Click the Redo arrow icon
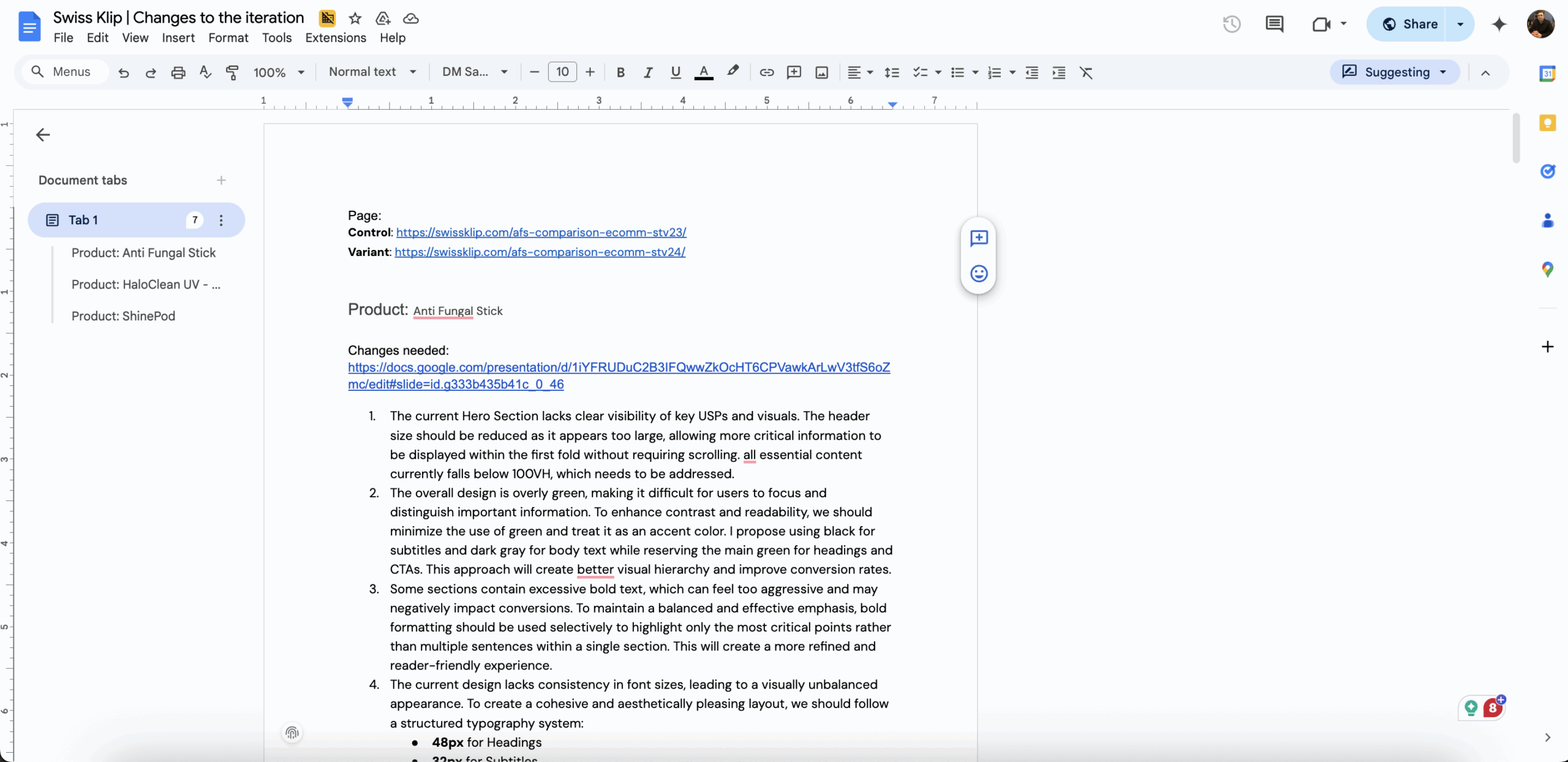1568x762 pixels. (x=151, y=72)
